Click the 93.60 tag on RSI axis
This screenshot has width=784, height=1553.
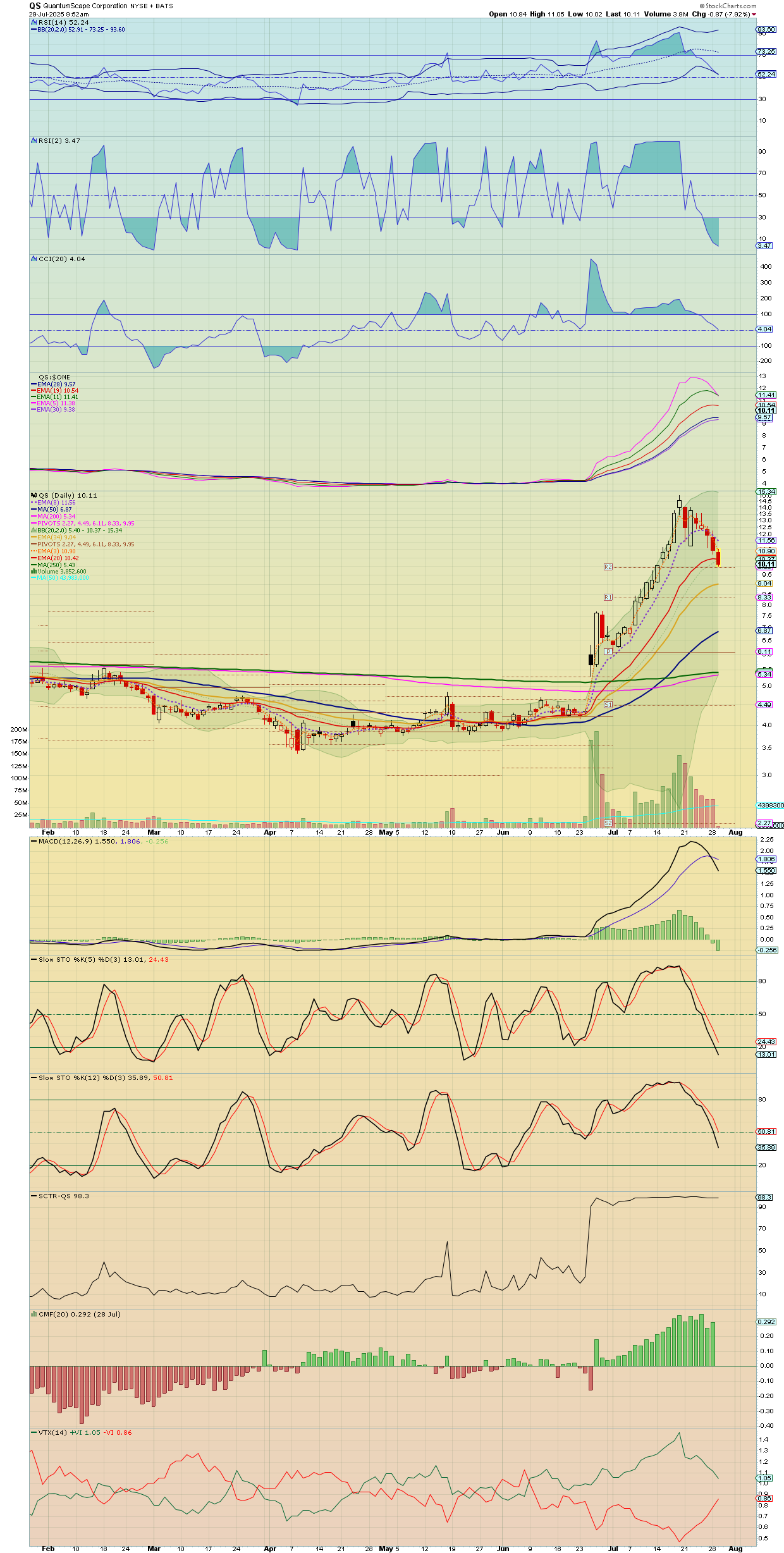pos(766,29)
